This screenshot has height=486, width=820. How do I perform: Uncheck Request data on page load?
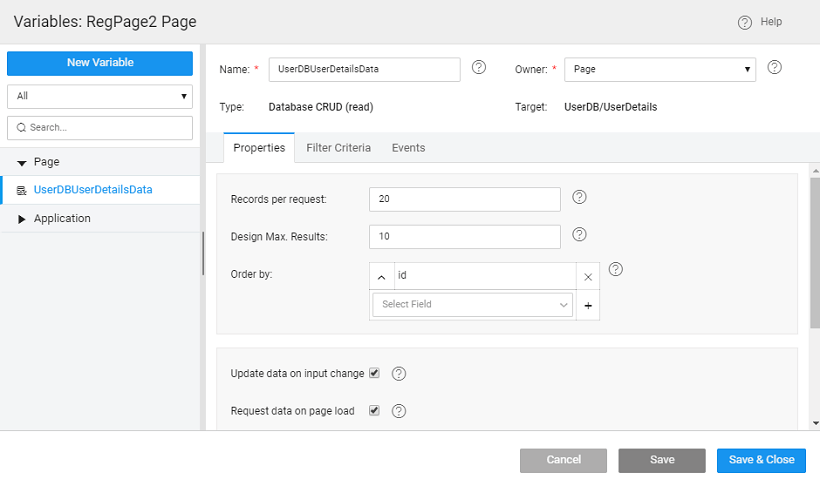374,410
